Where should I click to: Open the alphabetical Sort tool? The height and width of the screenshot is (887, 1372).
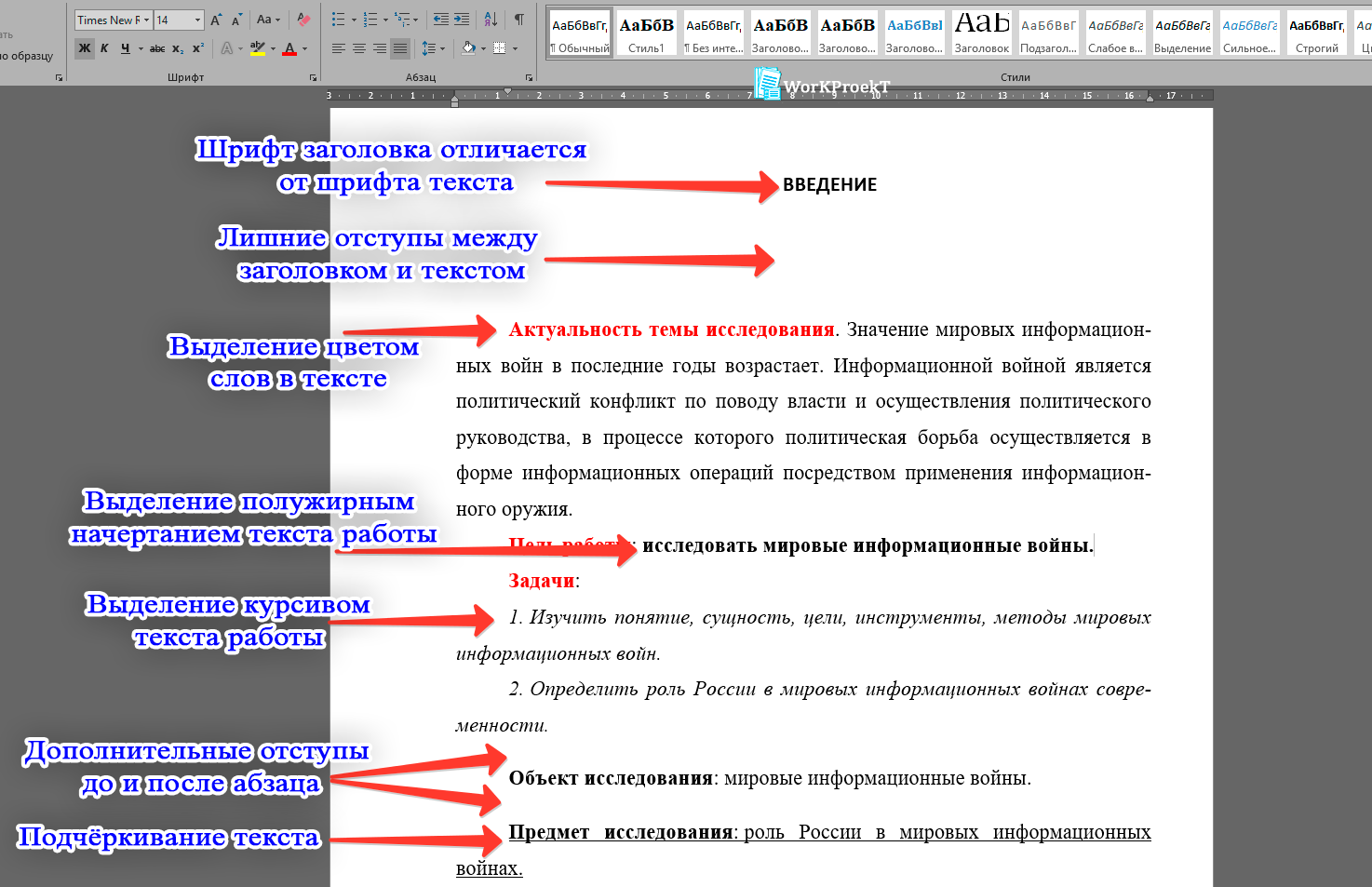491,19
